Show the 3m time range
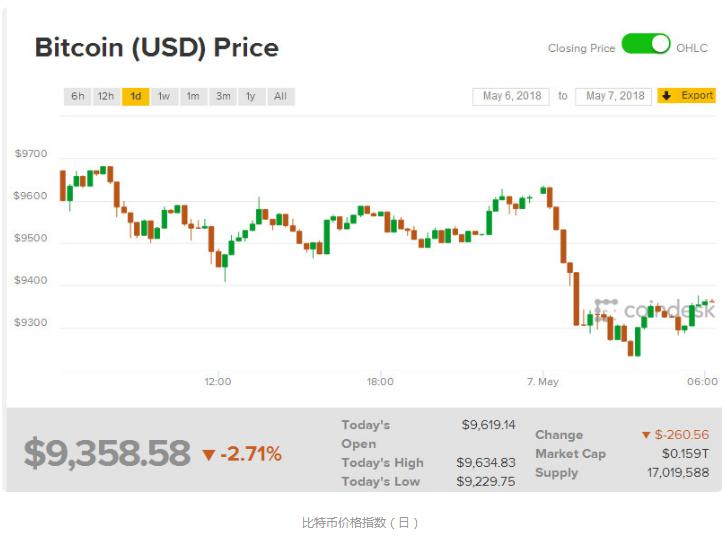 point(223,97)
